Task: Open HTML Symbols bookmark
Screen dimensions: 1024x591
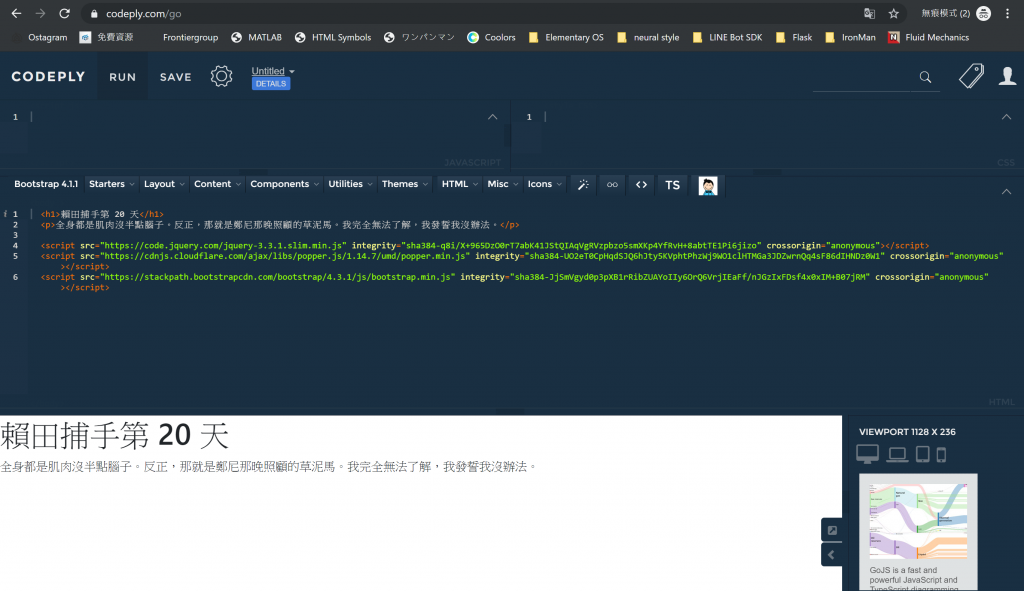Action: pos(333,37)
